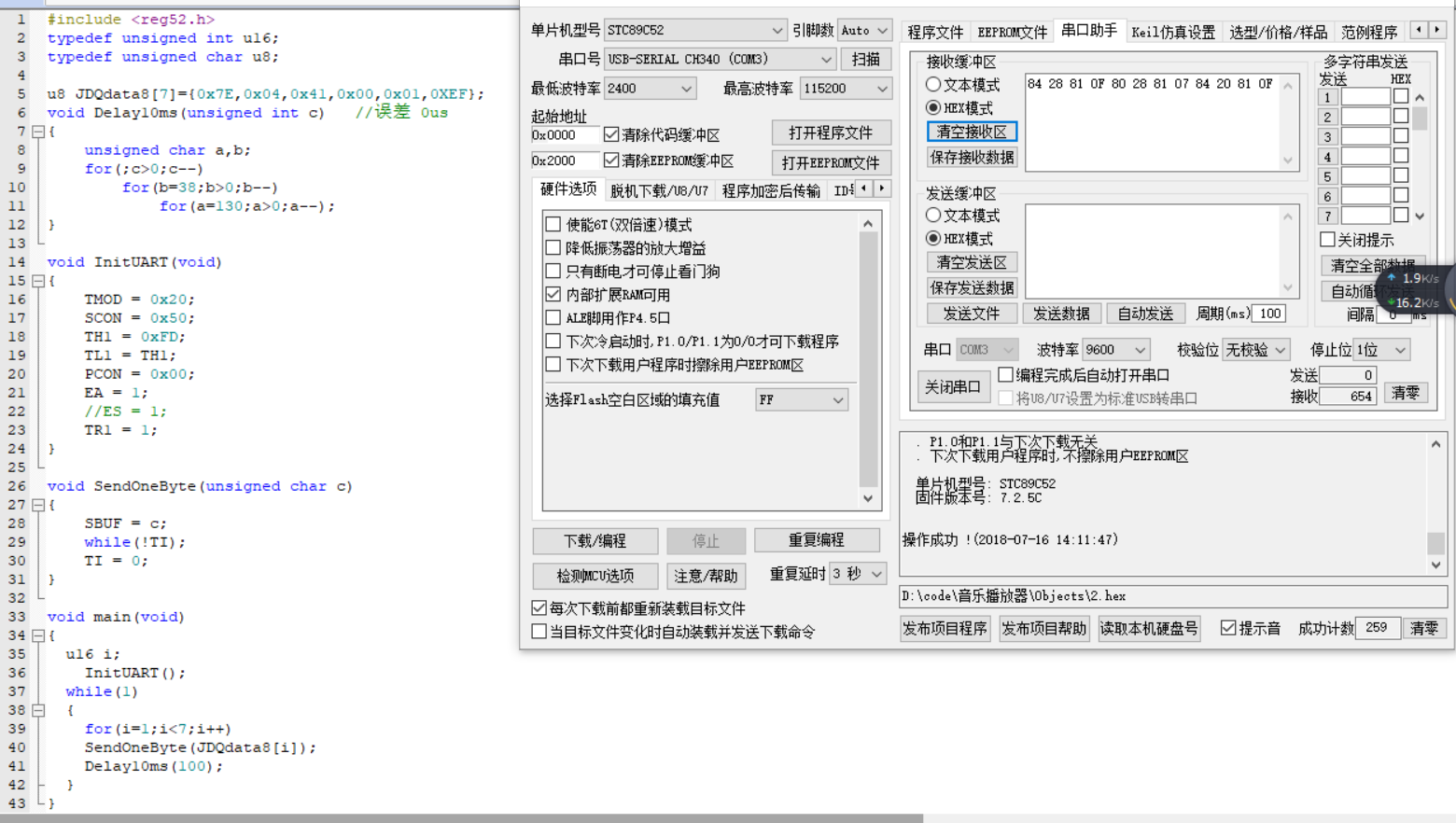Change the Flash blank fill value FF dropdown
1456x823 pixels.
[837, 399]
